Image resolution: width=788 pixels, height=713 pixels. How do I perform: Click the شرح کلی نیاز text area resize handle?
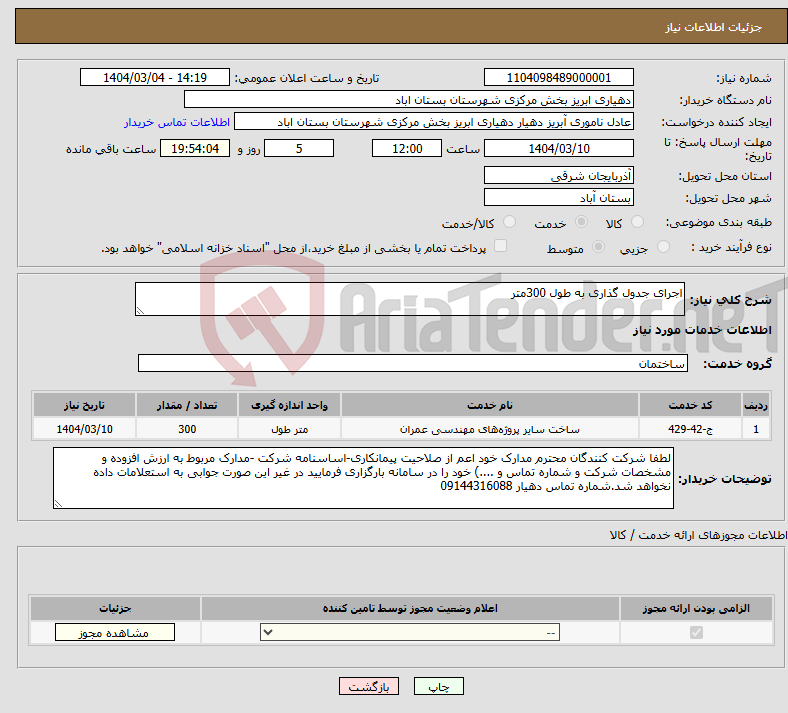coord(140,311)
